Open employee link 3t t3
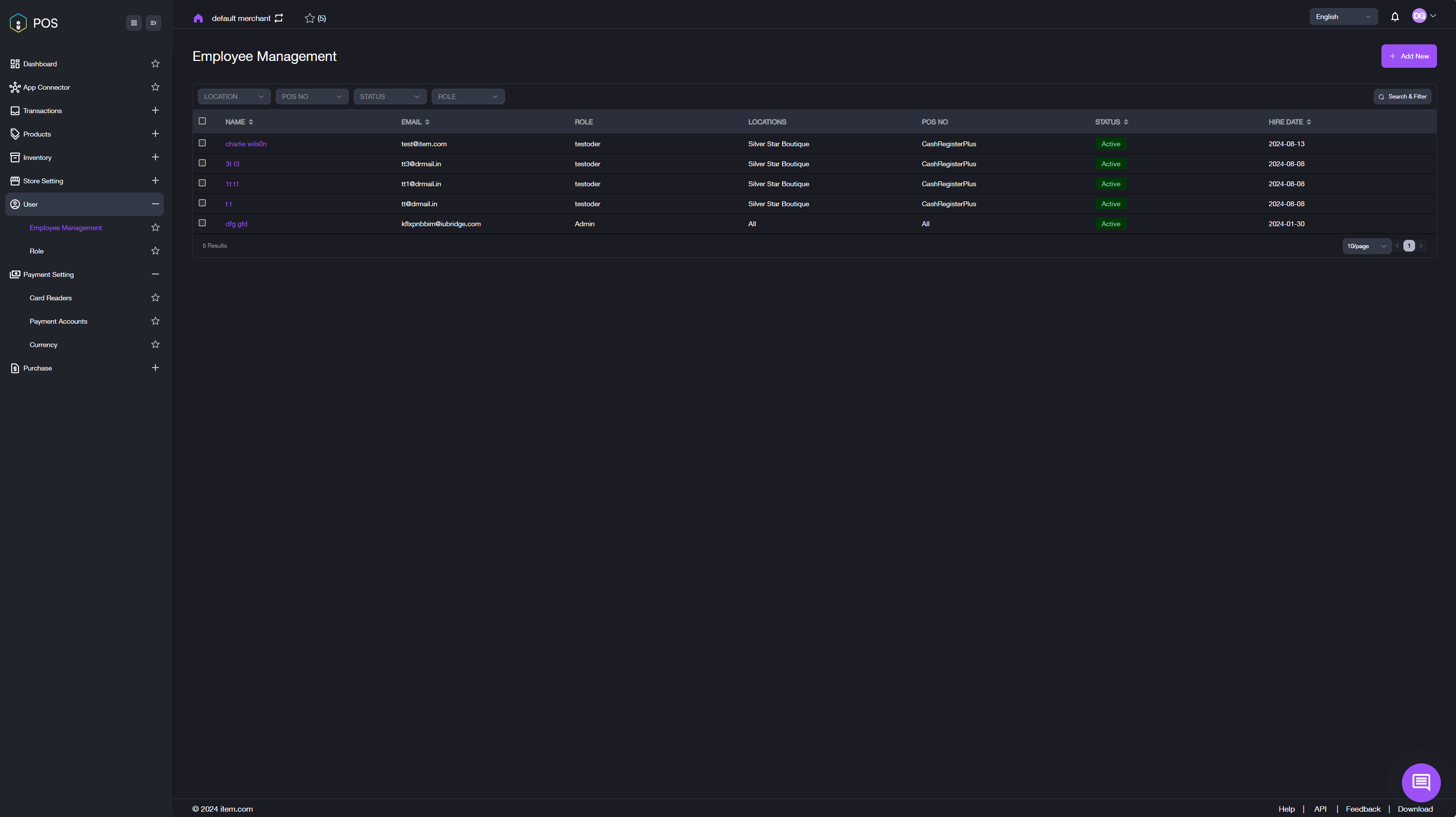 click(232, 164)
